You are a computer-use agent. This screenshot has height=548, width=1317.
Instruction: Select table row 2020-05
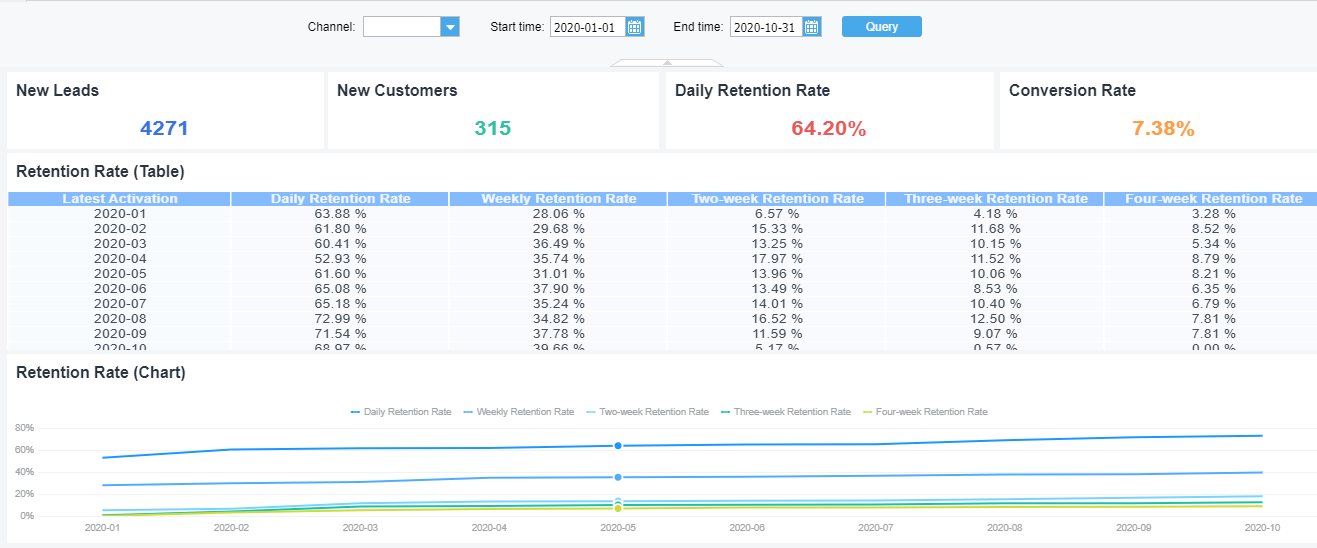pos(662,273)
